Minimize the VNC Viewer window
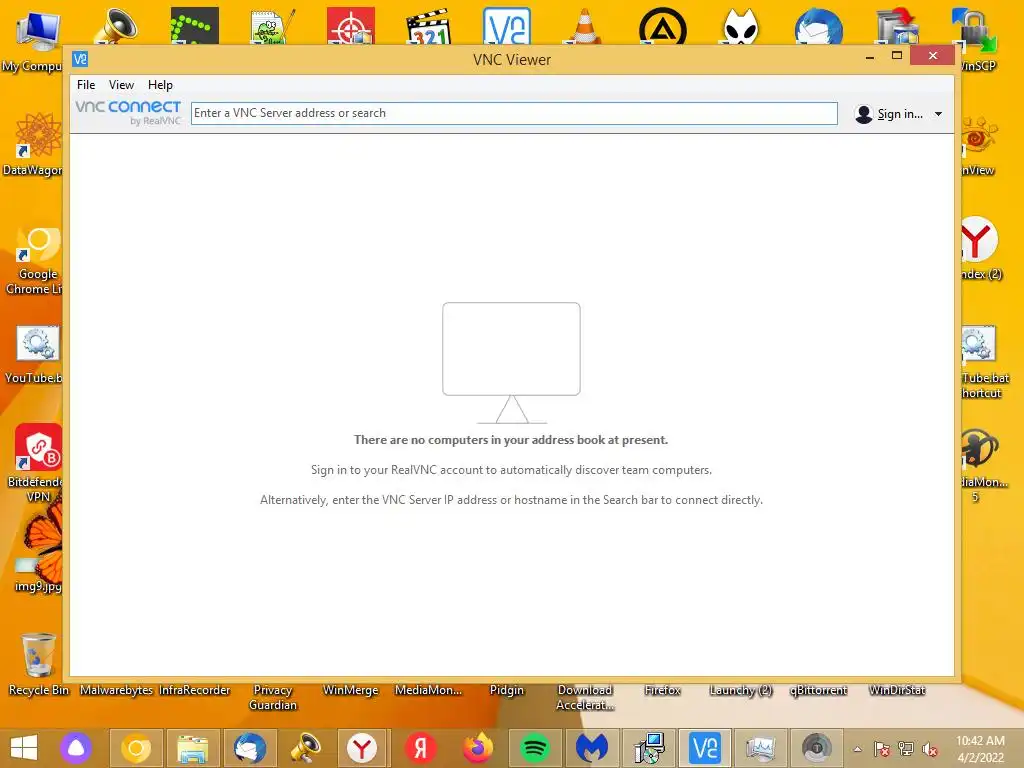The width and height of the screenshot is (1024, 768). [x=870, y=57]
